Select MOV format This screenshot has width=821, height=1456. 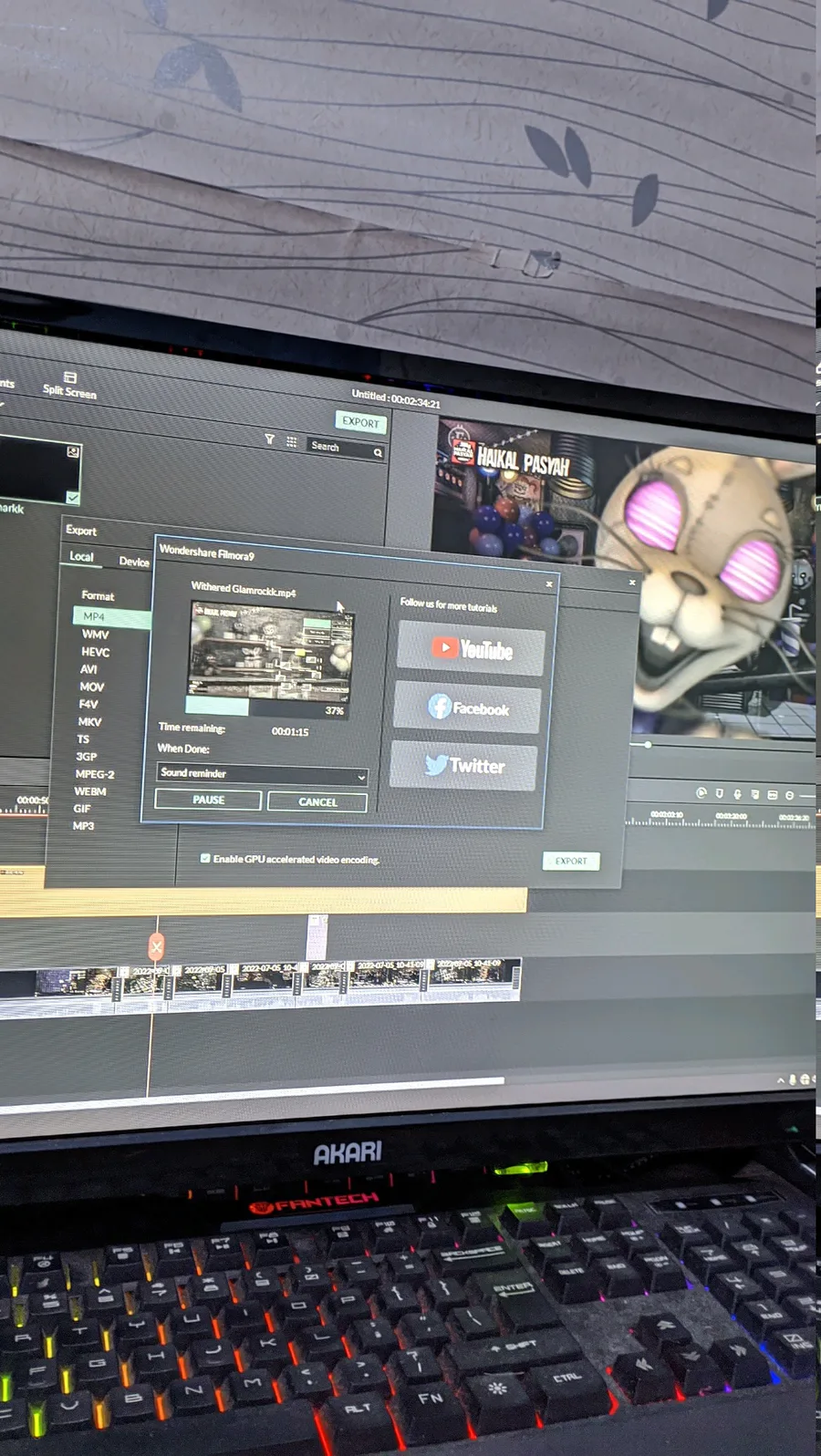point(91,687)
